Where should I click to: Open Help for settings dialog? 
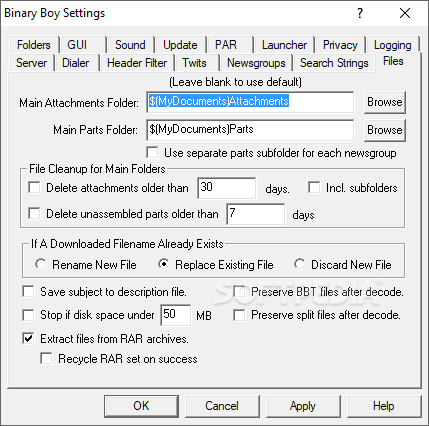(384, 406)
